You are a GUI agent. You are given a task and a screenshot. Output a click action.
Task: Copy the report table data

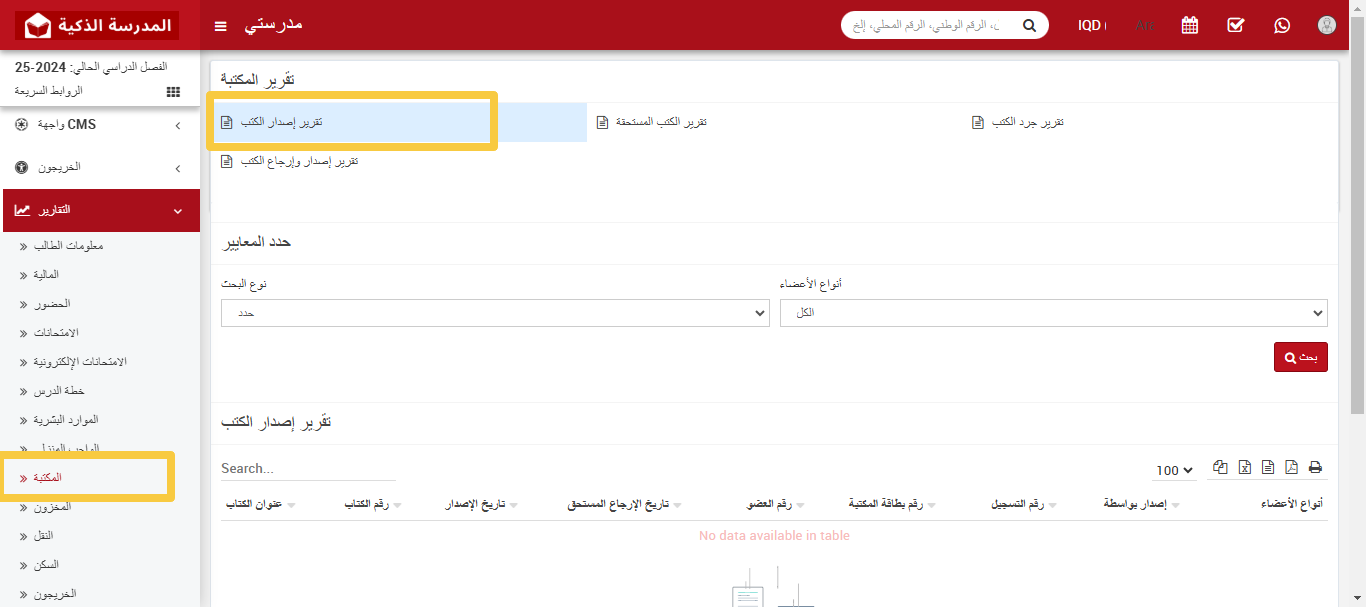tap(1220, 467)
